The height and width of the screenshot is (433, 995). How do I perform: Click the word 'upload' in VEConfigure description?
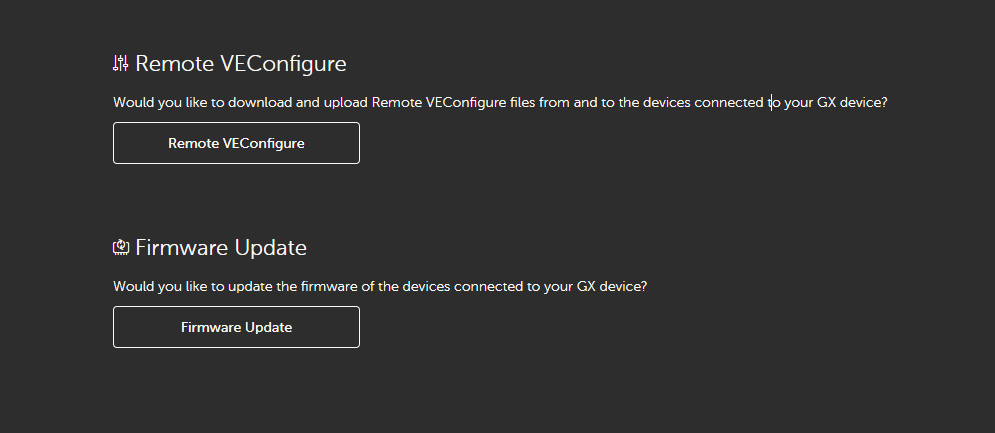click(x=346, y=102)
